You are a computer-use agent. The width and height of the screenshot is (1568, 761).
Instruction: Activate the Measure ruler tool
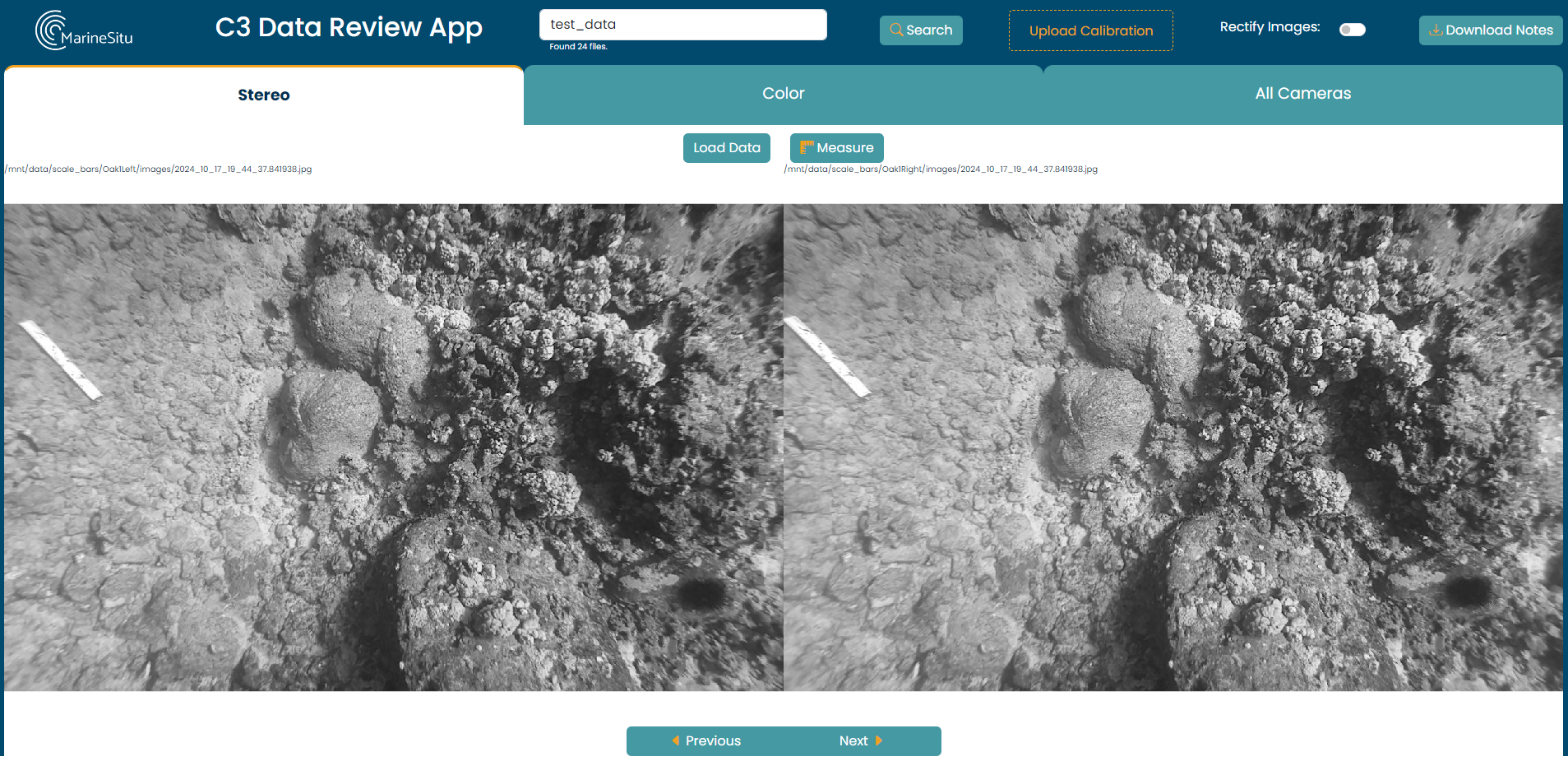tap(836, 148)
